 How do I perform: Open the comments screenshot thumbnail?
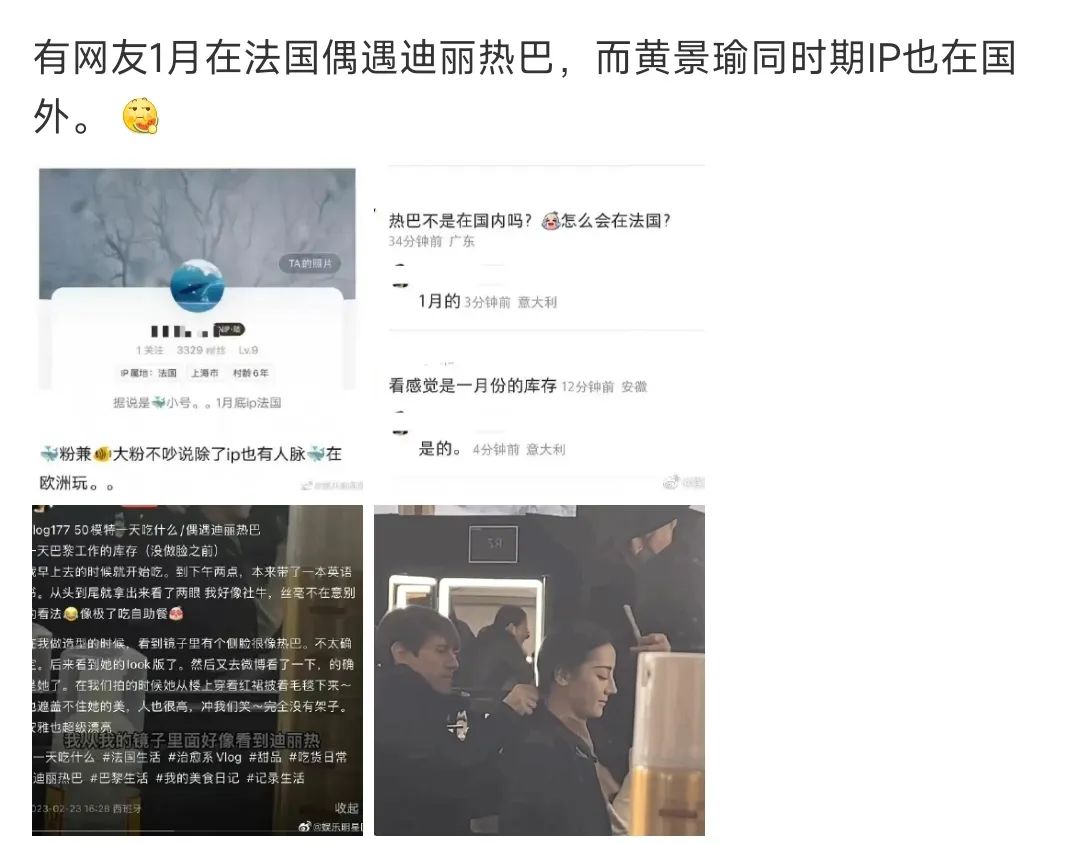click(x=539, y=329)
